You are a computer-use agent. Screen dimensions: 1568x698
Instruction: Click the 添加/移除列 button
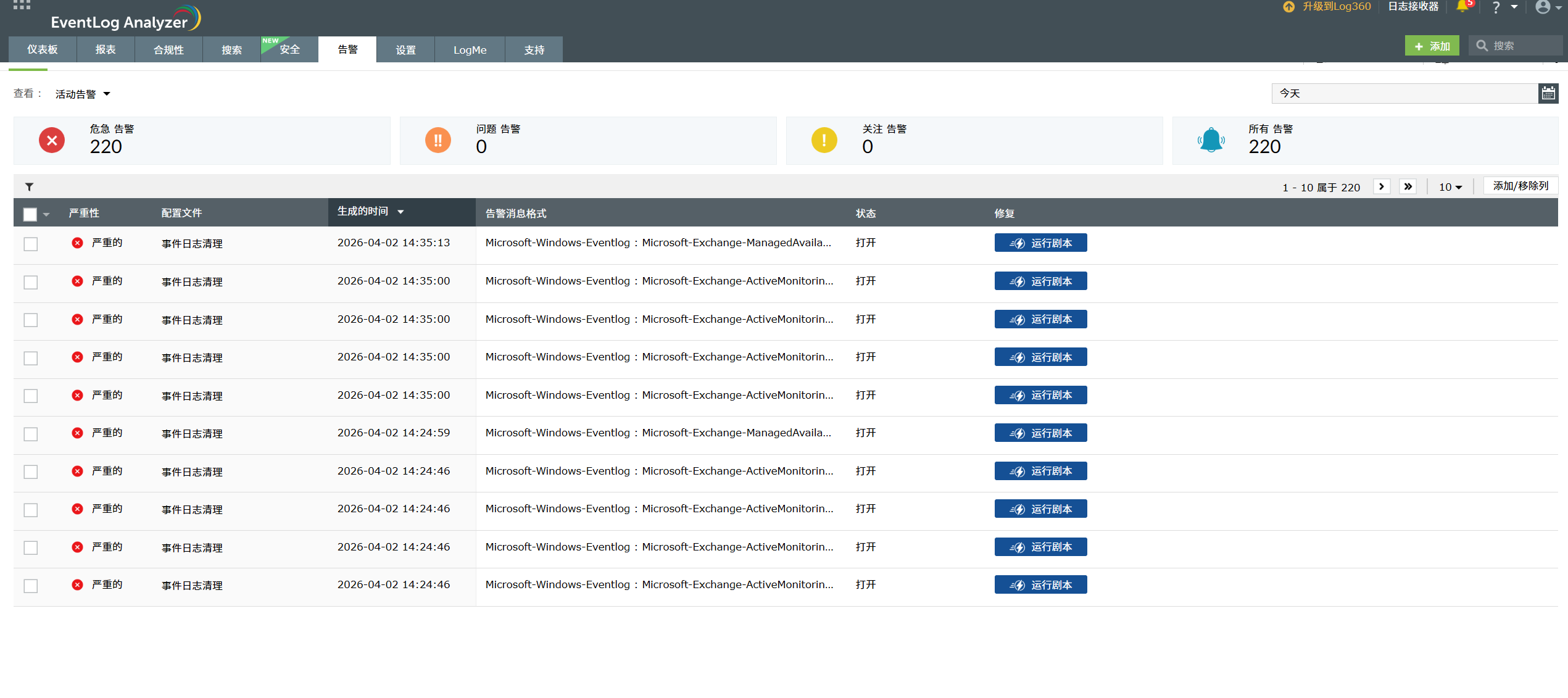pos(1520,186)
